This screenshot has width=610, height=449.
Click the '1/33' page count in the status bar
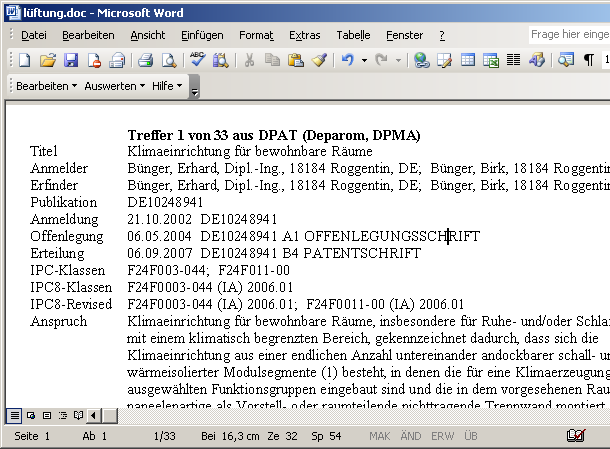click(x=165, y=436)
